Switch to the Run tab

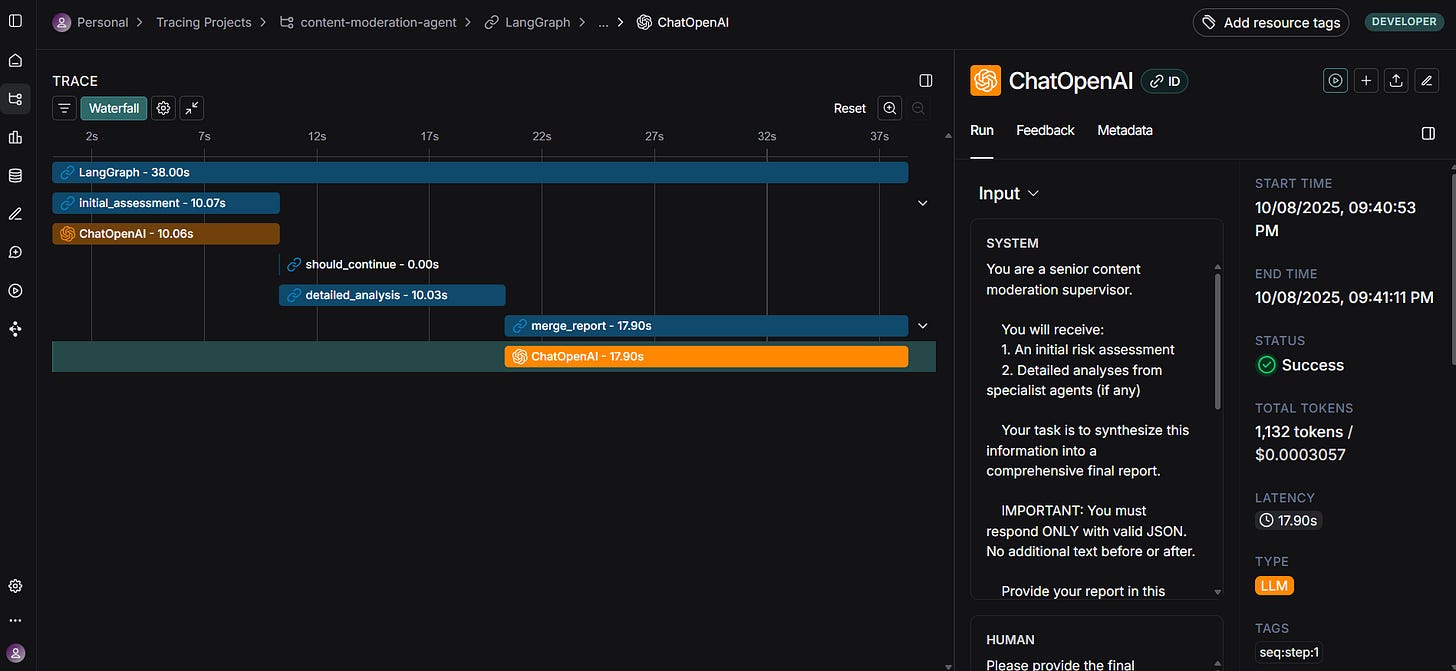(x=982, y=130)
